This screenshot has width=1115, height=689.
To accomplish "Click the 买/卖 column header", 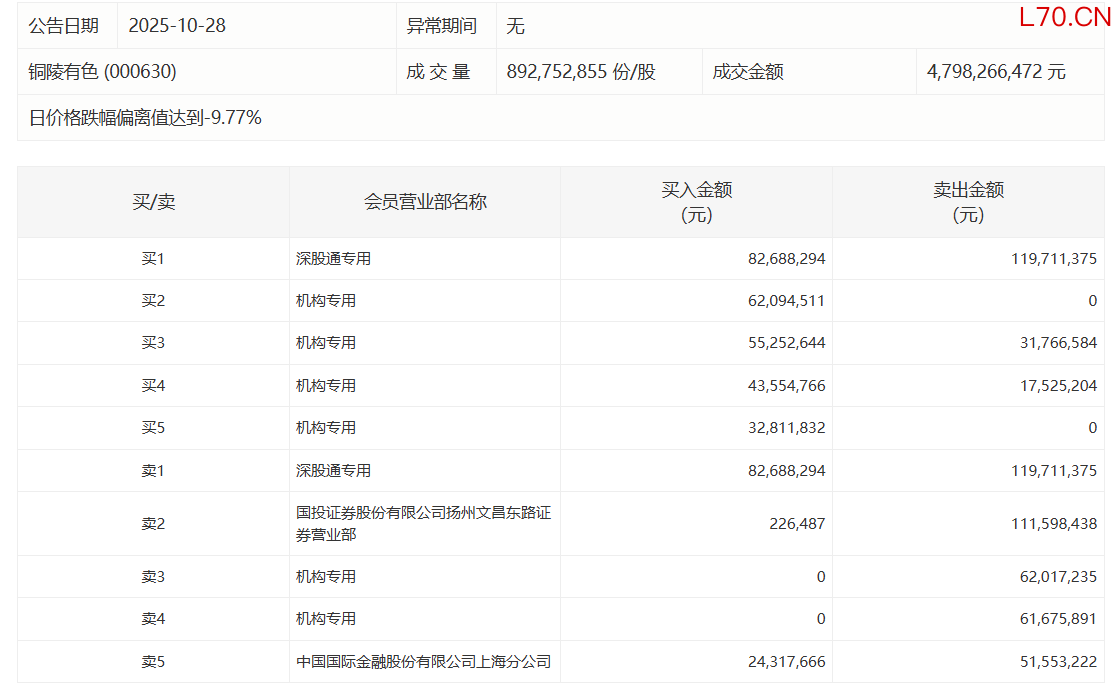I will pyautogui.click(x=153, y=202).
